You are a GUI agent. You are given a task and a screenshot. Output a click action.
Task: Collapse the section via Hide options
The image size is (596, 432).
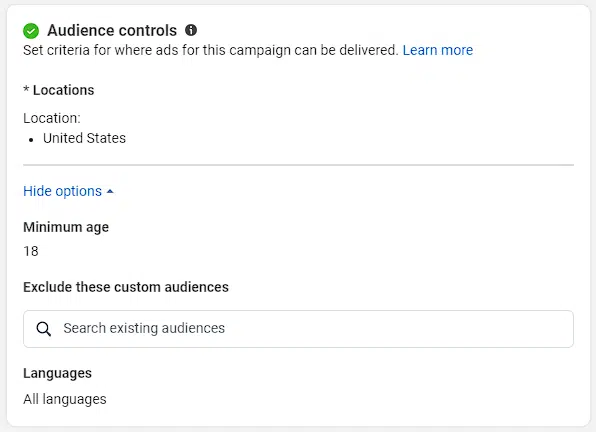pos(68,191)
